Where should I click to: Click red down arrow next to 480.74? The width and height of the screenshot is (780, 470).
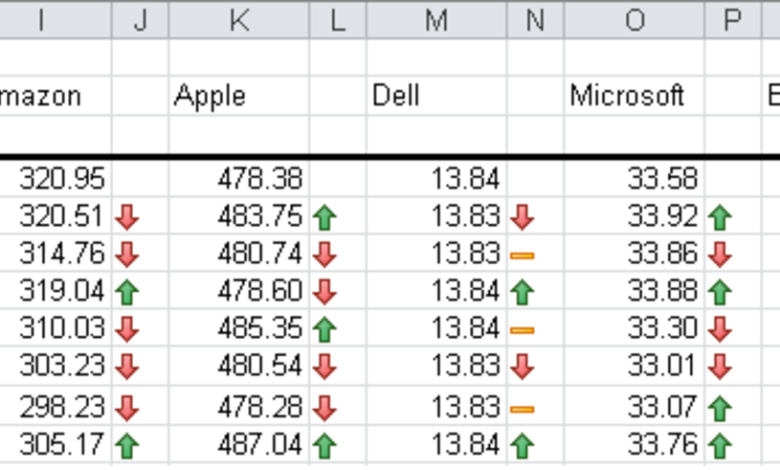(325, 255)
